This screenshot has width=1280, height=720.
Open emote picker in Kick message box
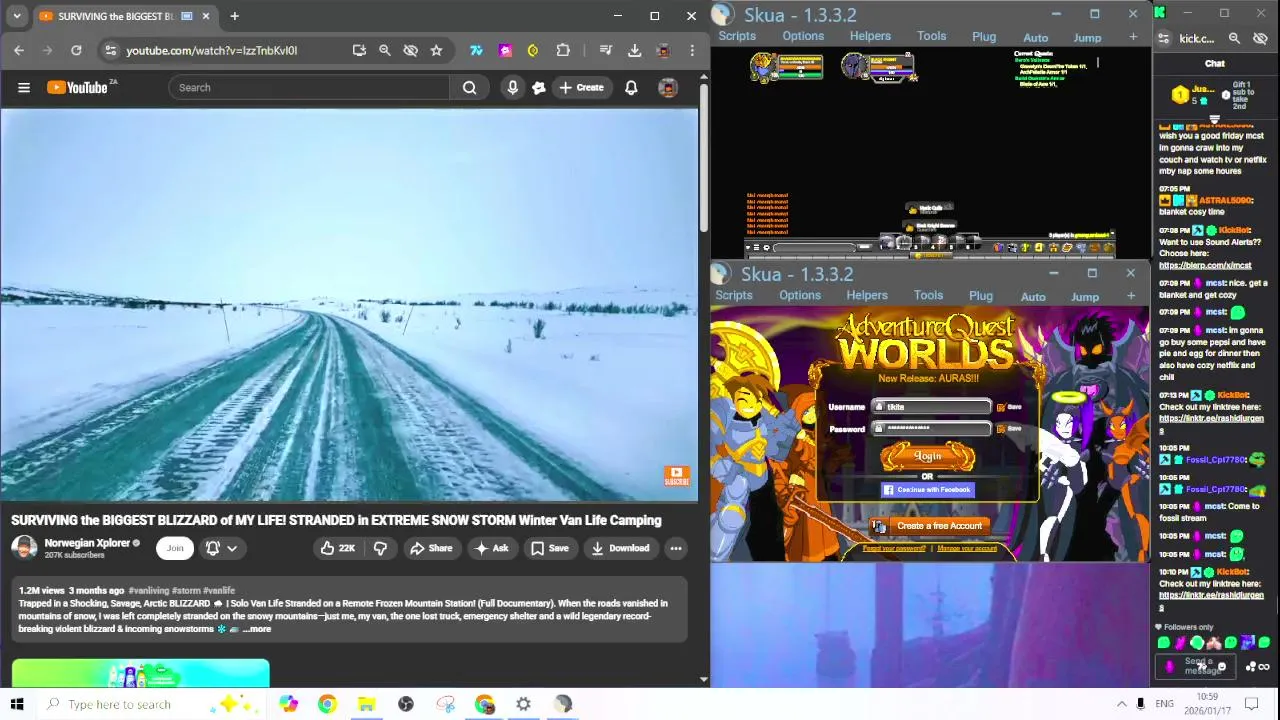pyautogui.click(x=1222, y=667)
